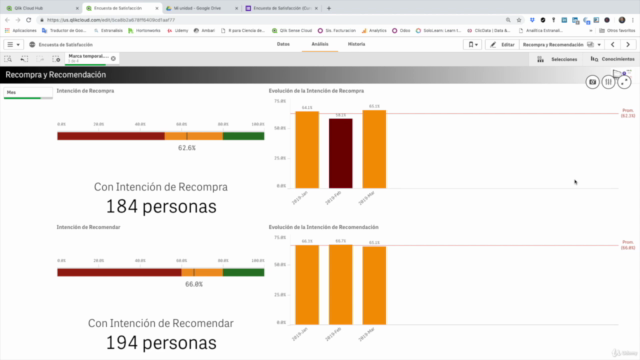The width and height of the screenshot is (640, 360).
Task: Select the 2019-Jan bar in Recompra chart
Action: (x=307, y=150)
